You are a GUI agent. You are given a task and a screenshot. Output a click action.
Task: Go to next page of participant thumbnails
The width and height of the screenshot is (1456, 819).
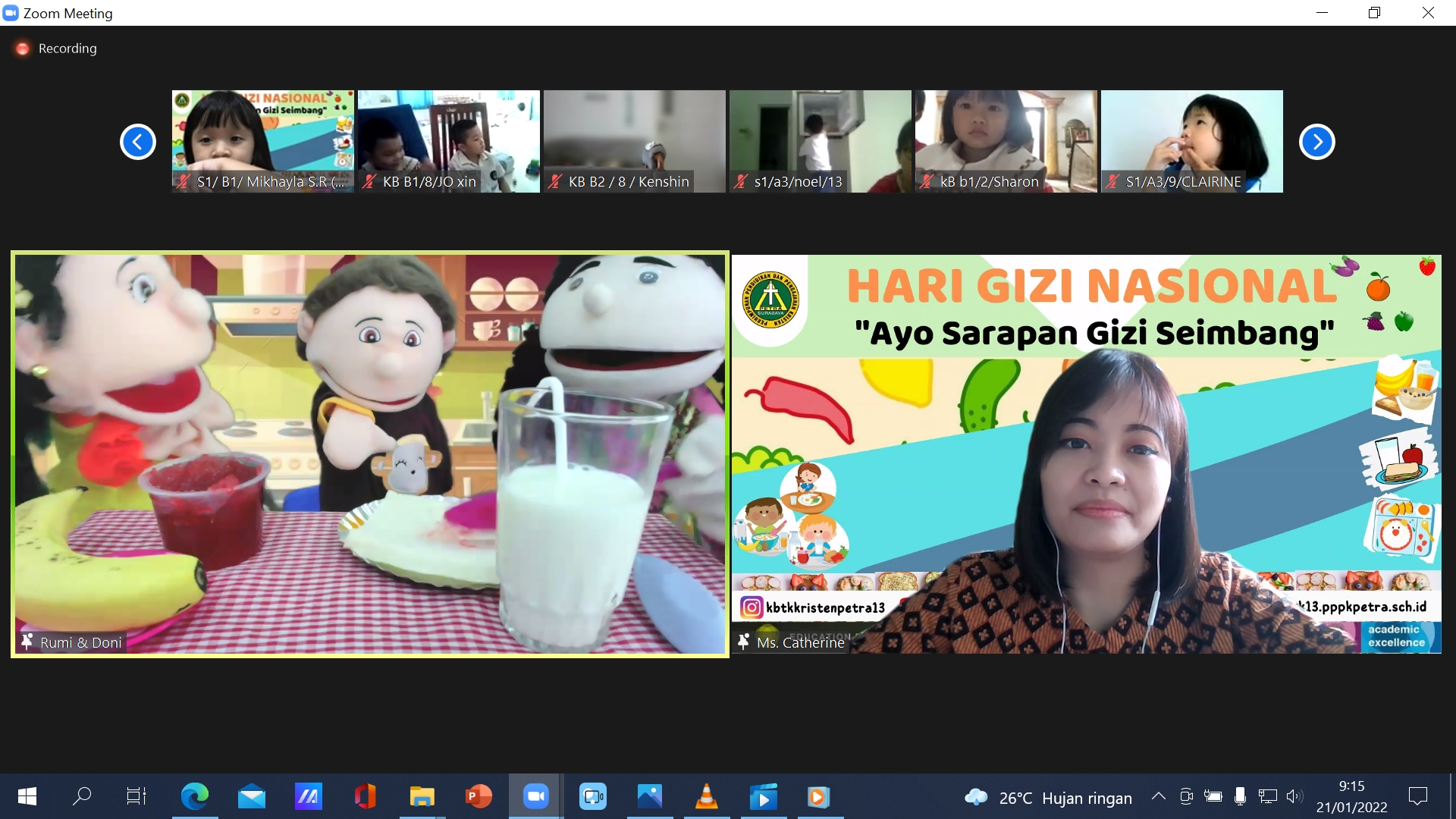point(1316,142)
